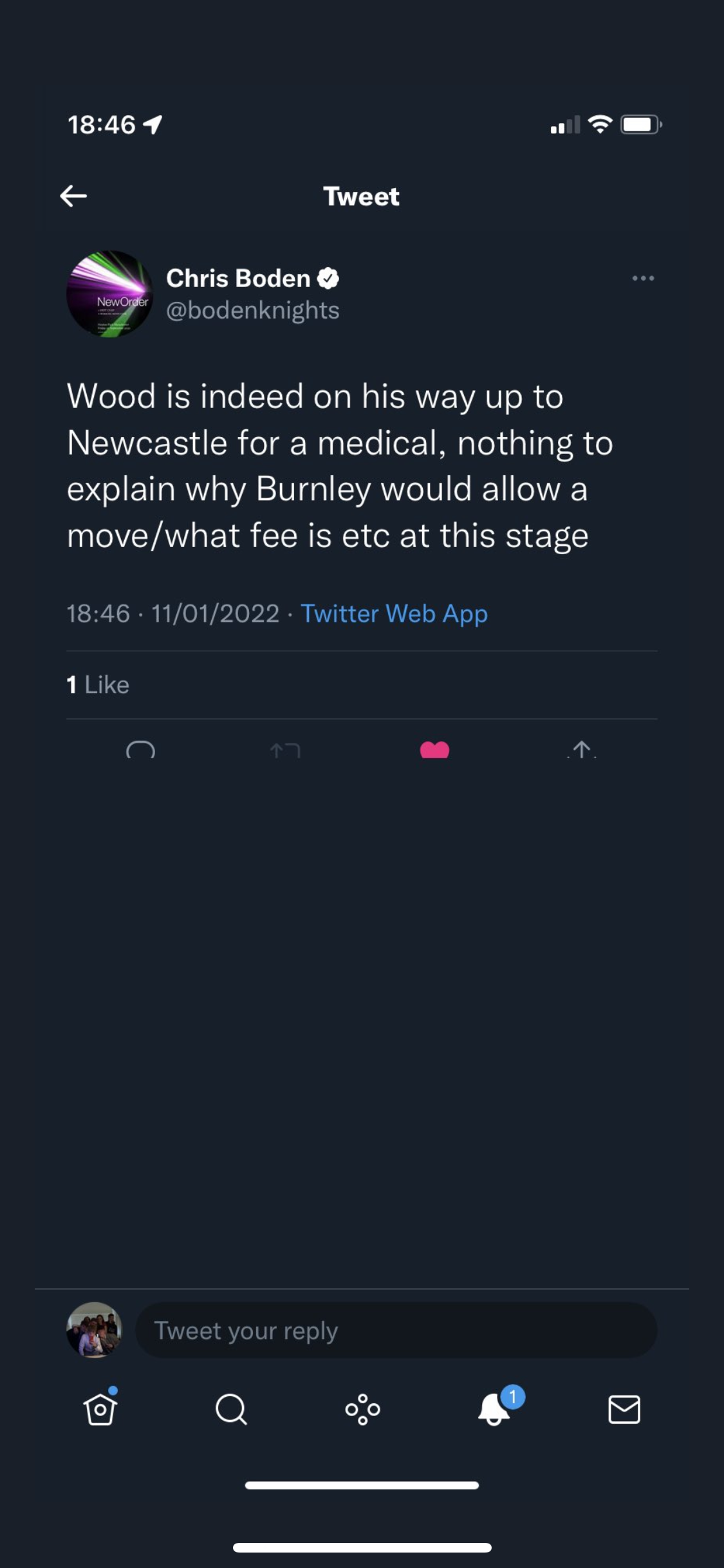Screen dimensions: 724x1568
Task: Open the three-dot more options menu
Action: coord(643,278)
